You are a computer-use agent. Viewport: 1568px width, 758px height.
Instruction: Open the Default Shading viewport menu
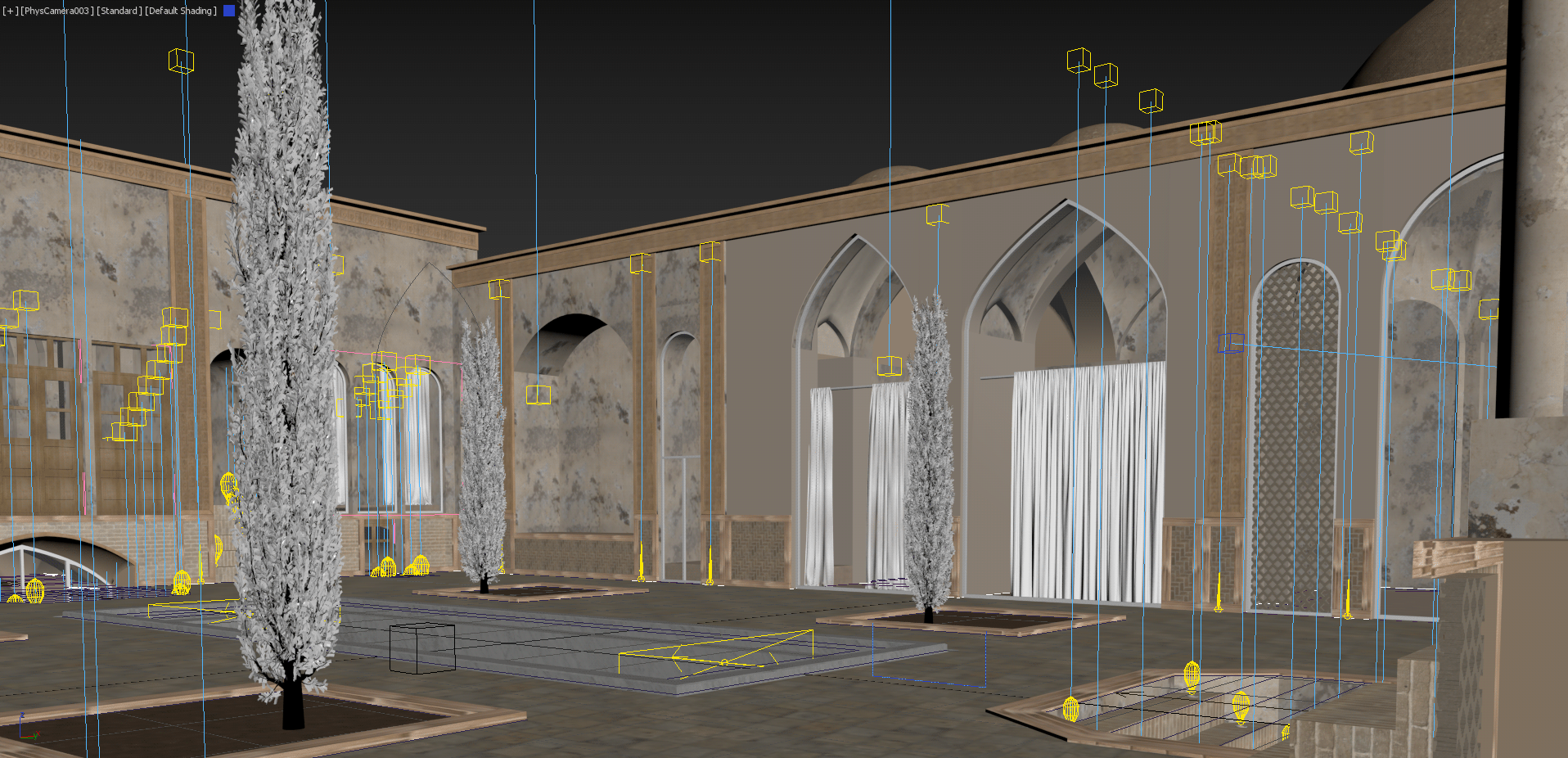tap(181, 11)
